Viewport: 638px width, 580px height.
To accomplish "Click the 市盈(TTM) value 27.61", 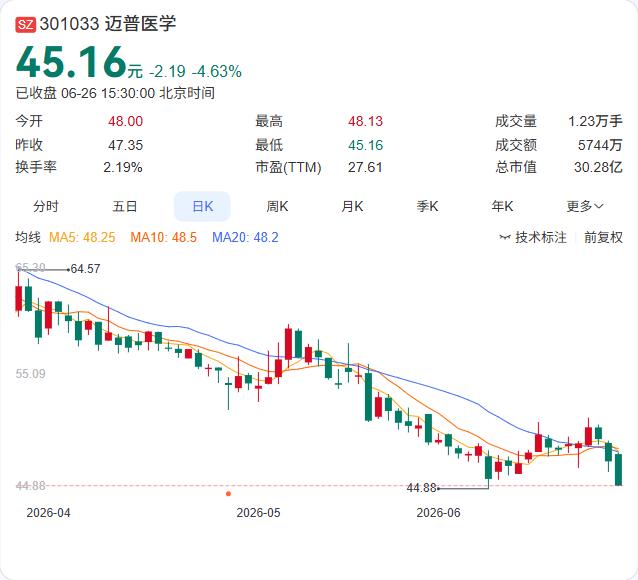I will 365,167.
